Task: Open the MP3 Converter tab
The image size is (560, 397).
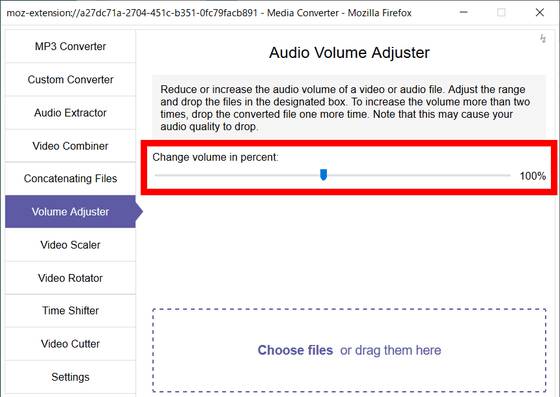Action: (70, 46)
